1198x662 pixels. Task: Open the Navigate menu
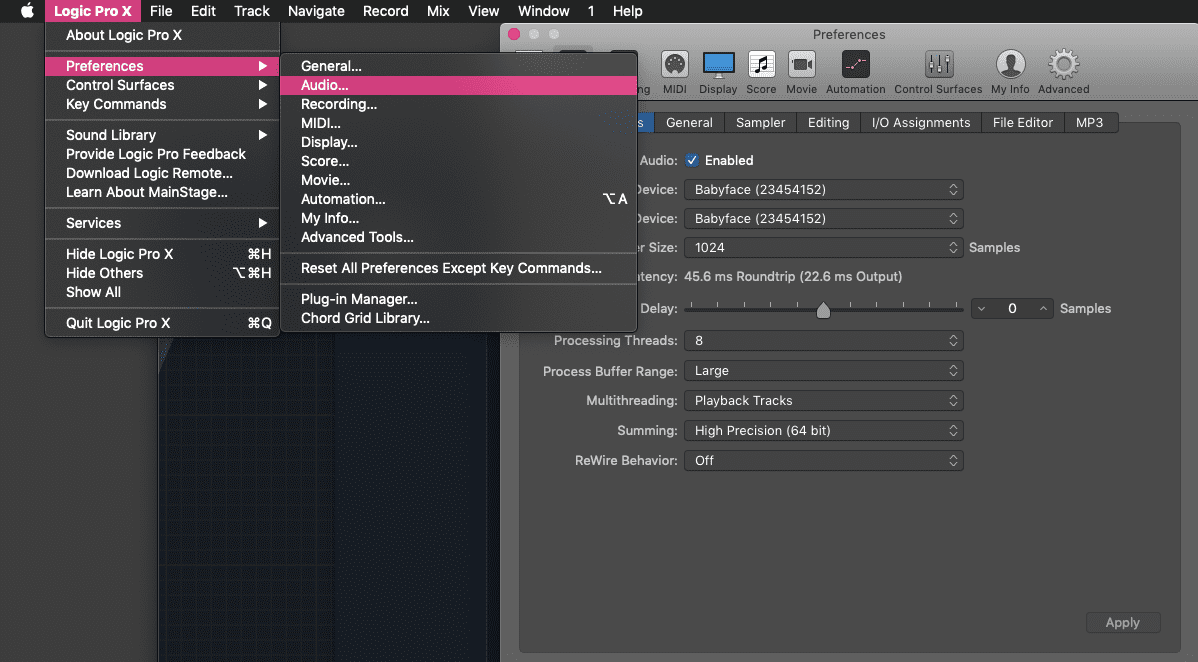point(316,11)
